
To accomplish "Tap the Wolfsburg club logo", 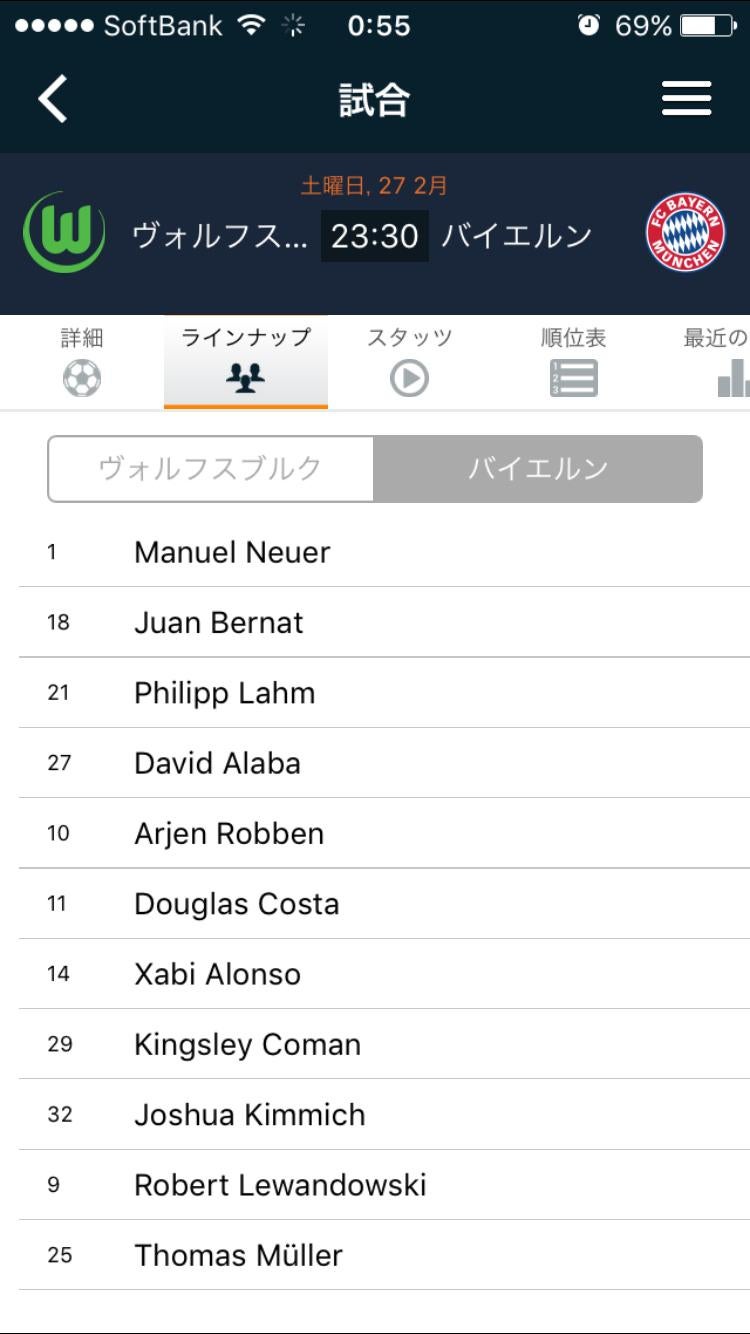I will pyautogui.click(x=64, y=233).
